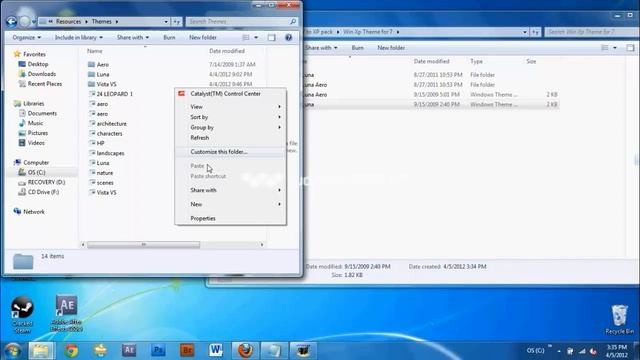The width and height of the screenshot is (640, 360).
Task: Focus the Search Themes field
Action: click(x=242, y=22)
